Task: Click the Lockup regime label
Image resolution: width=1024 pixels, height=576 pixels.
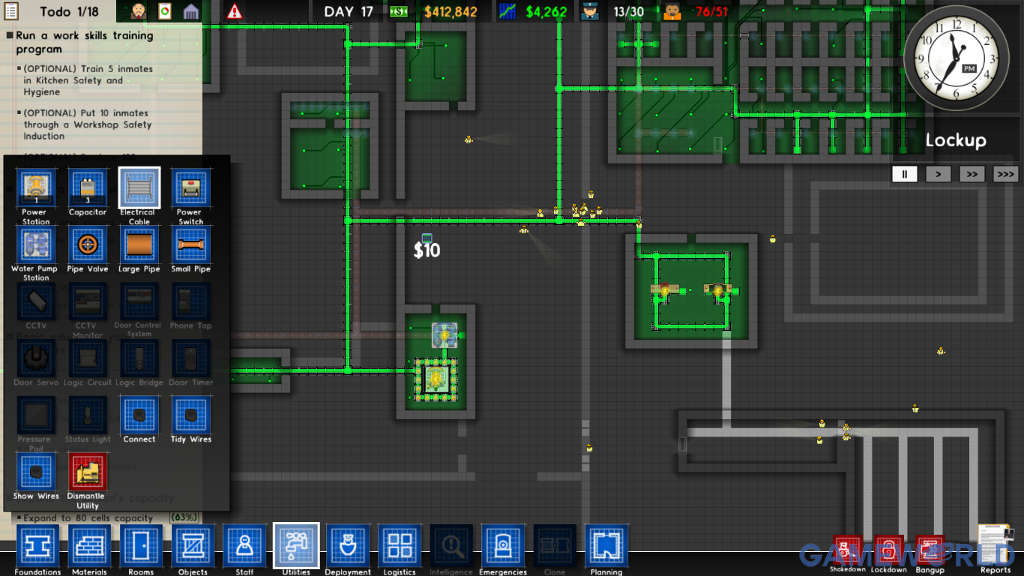Action: pyautogui.click(x=955, y=140)
